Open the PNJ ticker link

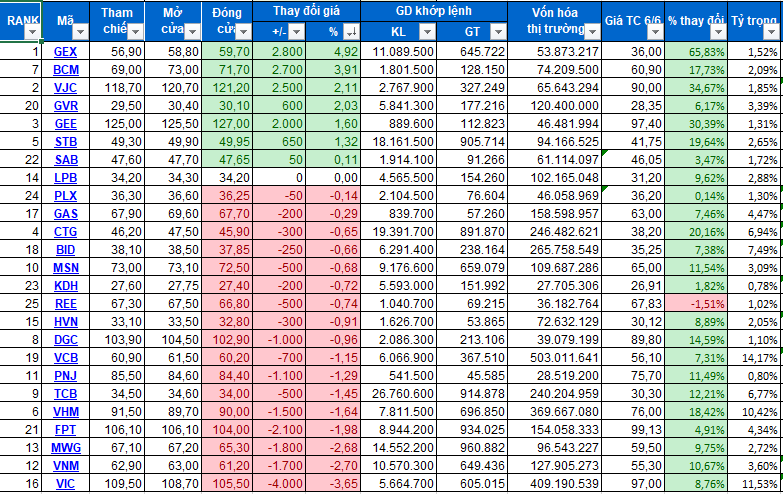[65, 376]
